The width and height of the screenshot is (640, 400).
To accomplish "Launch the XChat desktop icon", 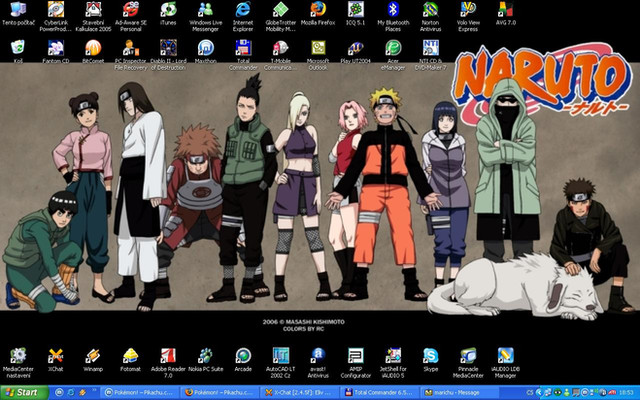I will pyautogui.click(x=56, y=360).
